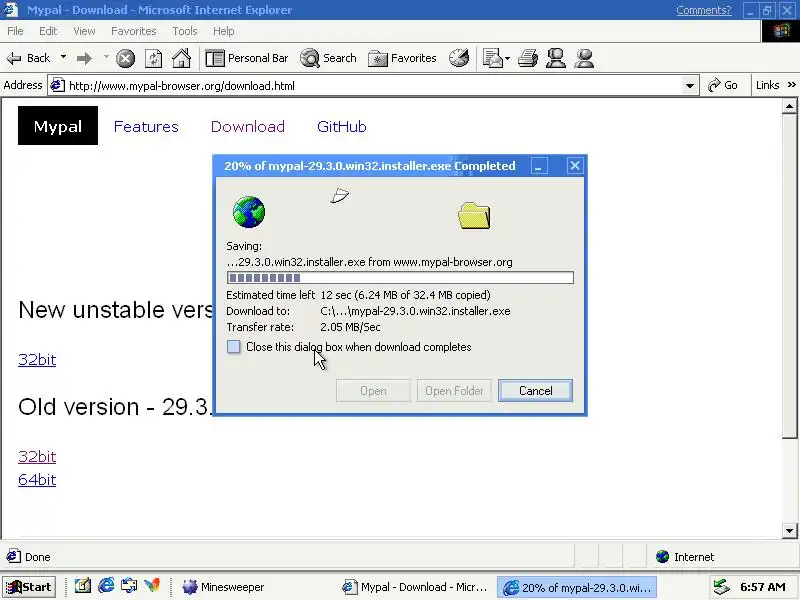Image resolution: width=800 pixels, height=600 pixels.
Task: Minimize the download dialog
Action: (x=539, y=166)
